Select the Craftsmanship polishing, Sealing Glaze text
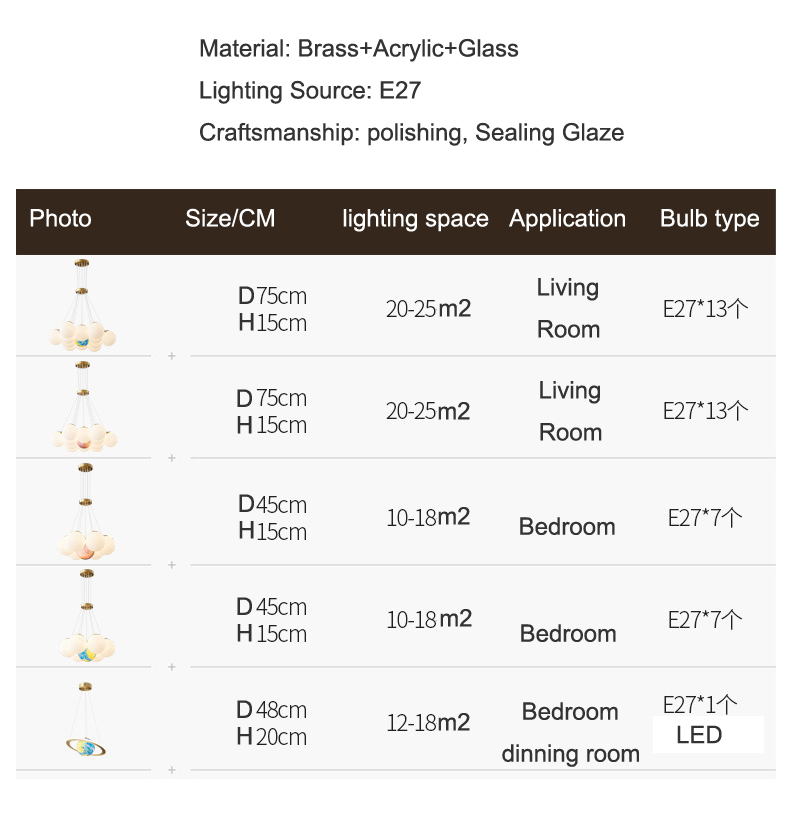Screen dimensions: 790x823 (412, 133)
